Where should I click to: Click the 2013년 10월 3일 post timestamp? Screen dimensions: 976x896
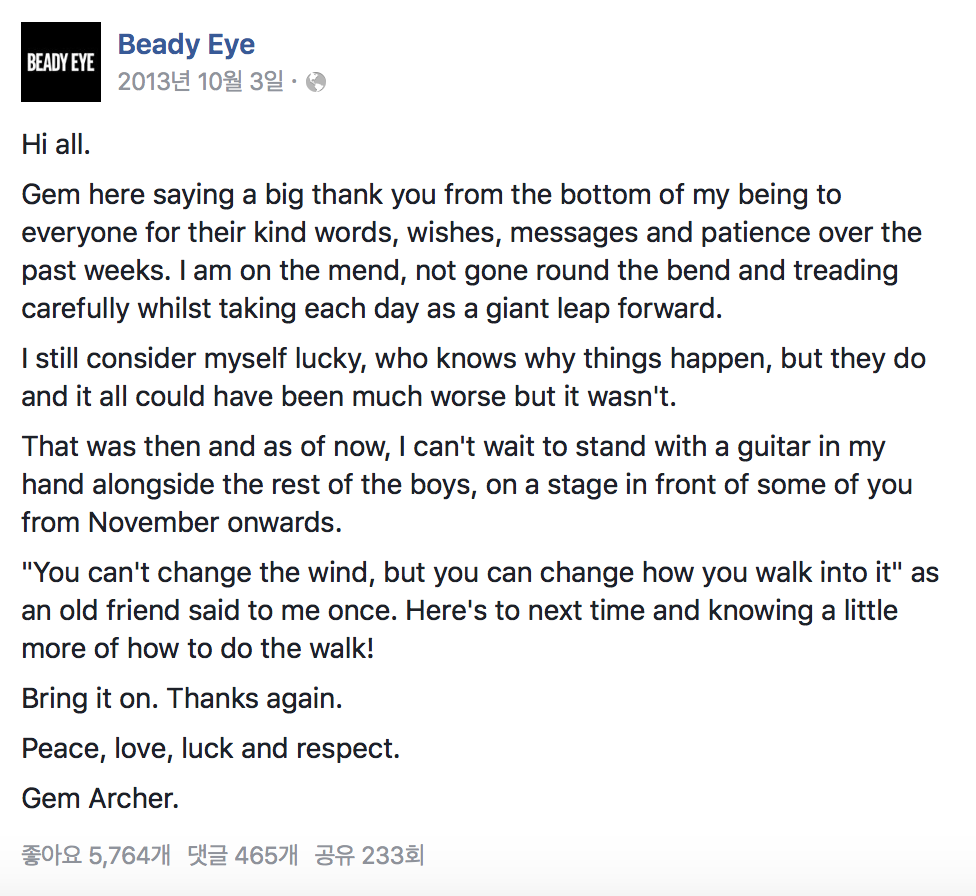(200, 82)
